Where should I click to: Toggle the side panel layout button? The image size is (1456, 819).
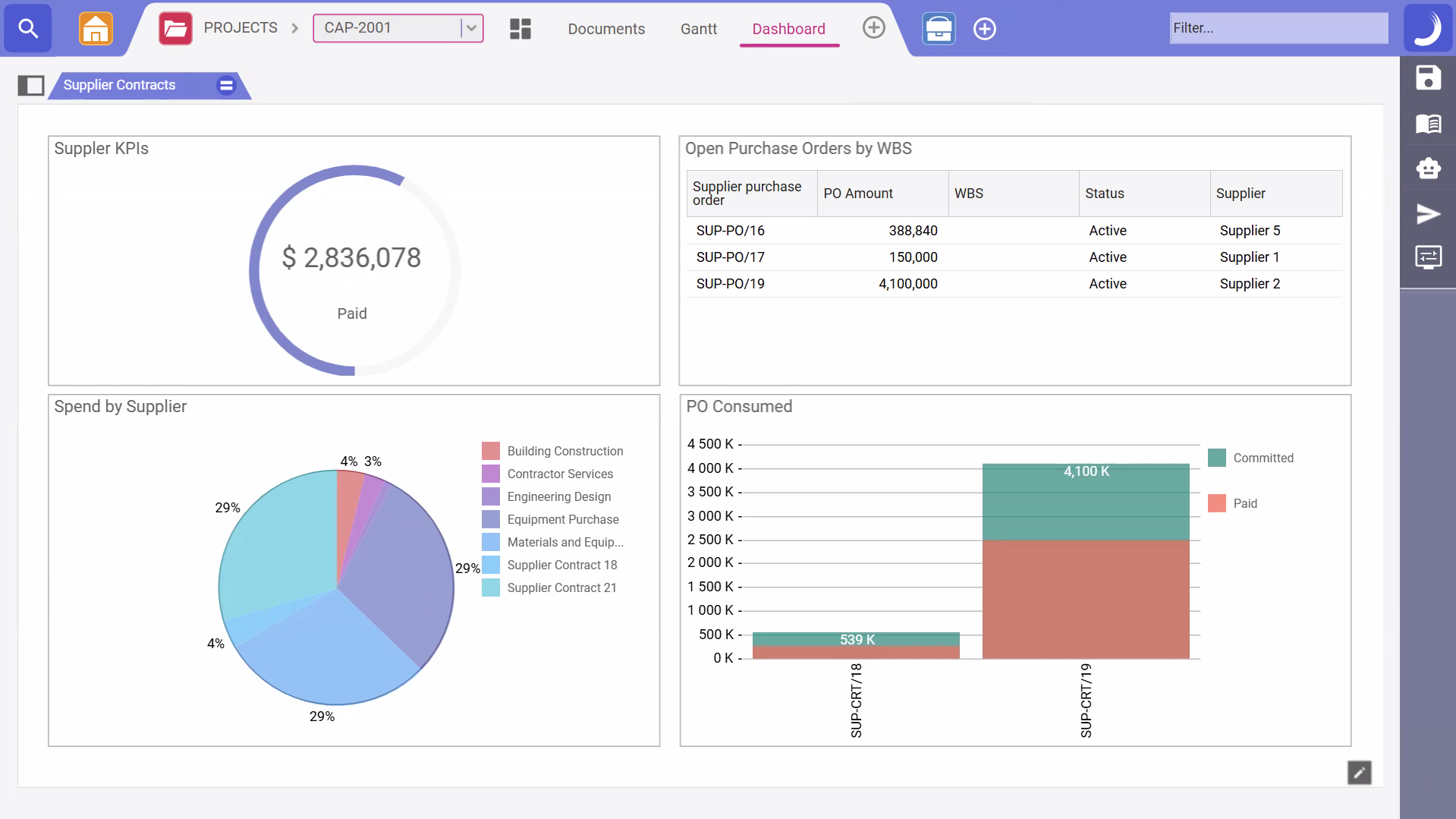[31, 85]
